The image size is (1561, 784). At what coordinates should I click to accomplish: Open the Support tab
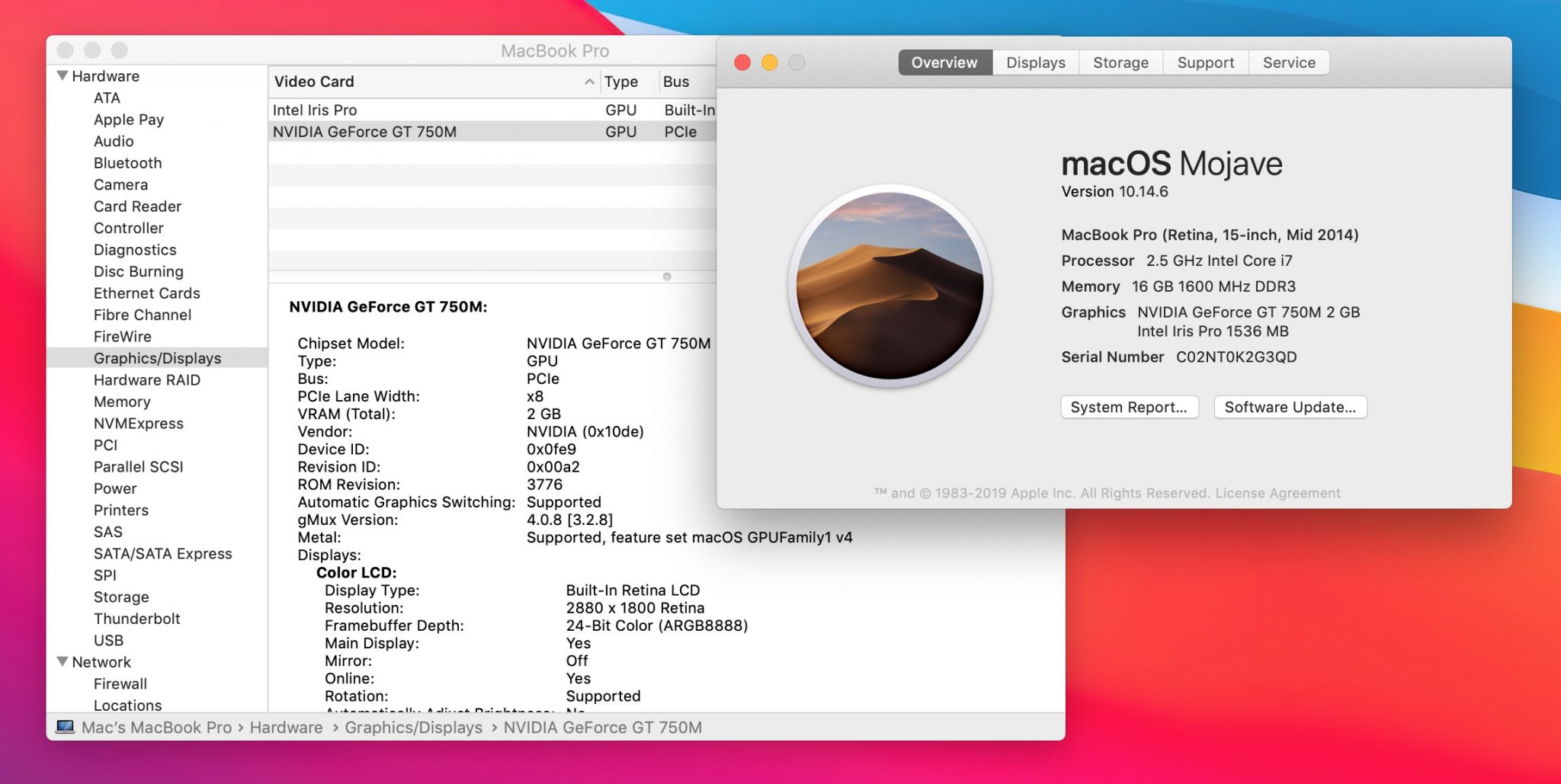click(x=1205, y=62)
